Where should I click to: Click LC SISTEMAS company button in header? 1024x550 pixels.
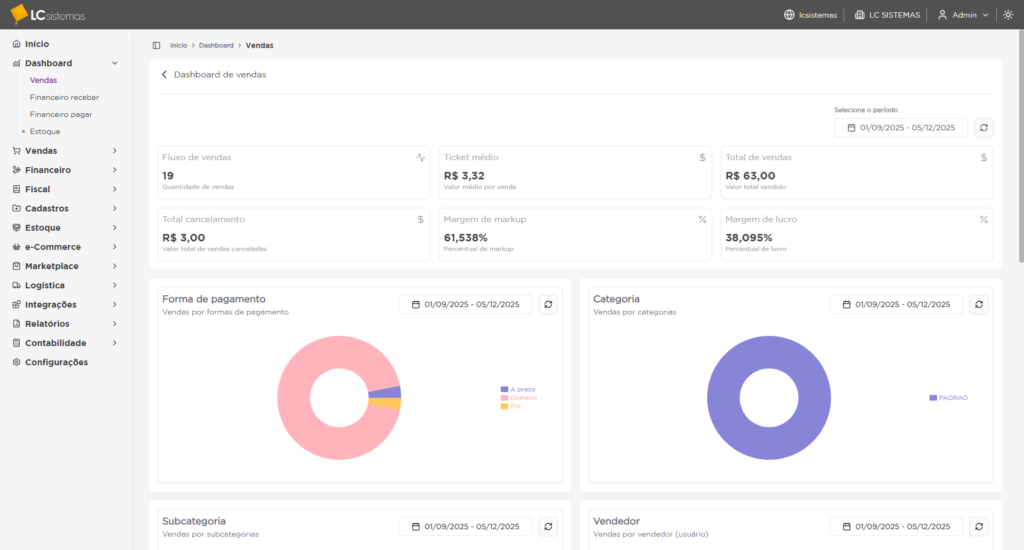(x=886, y=15)
